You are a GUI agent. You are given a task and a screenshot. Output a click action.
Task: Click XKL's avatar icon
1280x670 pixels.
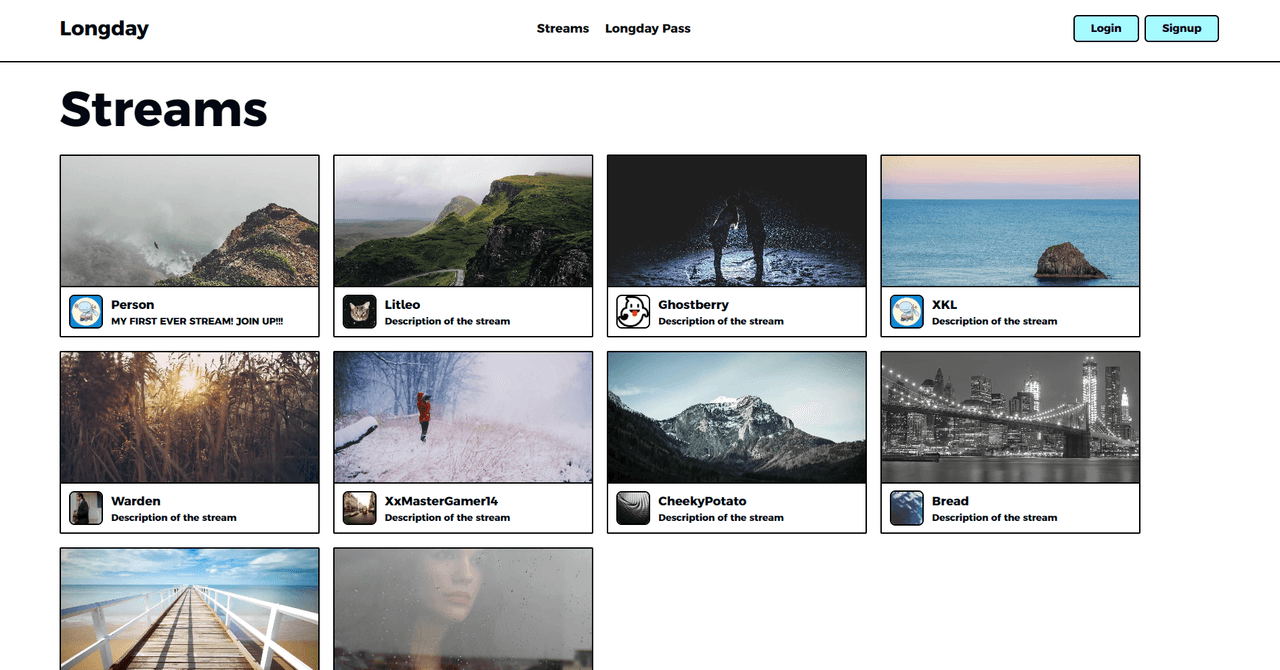[x=906, y=311]
